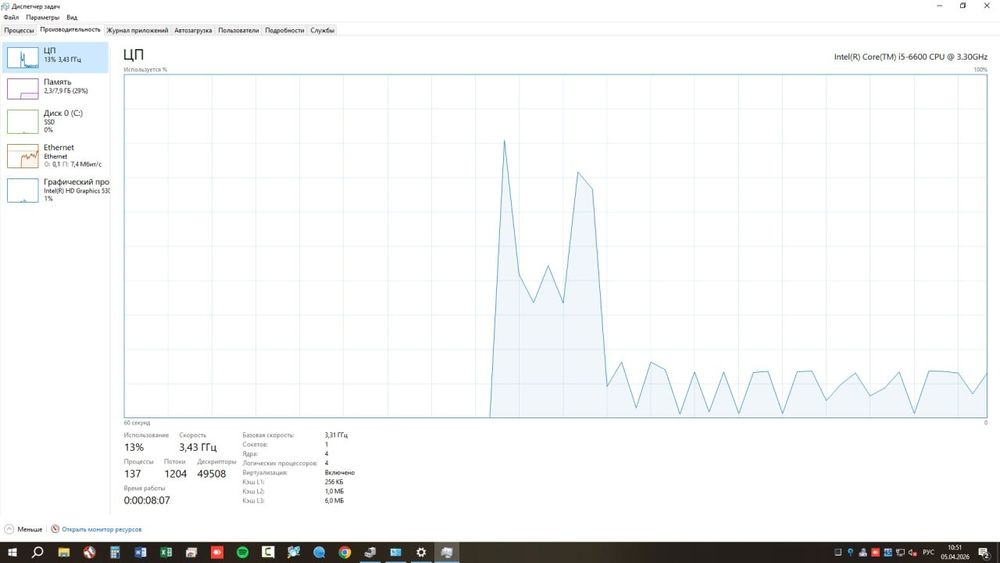Click the Открыть монитор ресурсов link

click(96, 529)
